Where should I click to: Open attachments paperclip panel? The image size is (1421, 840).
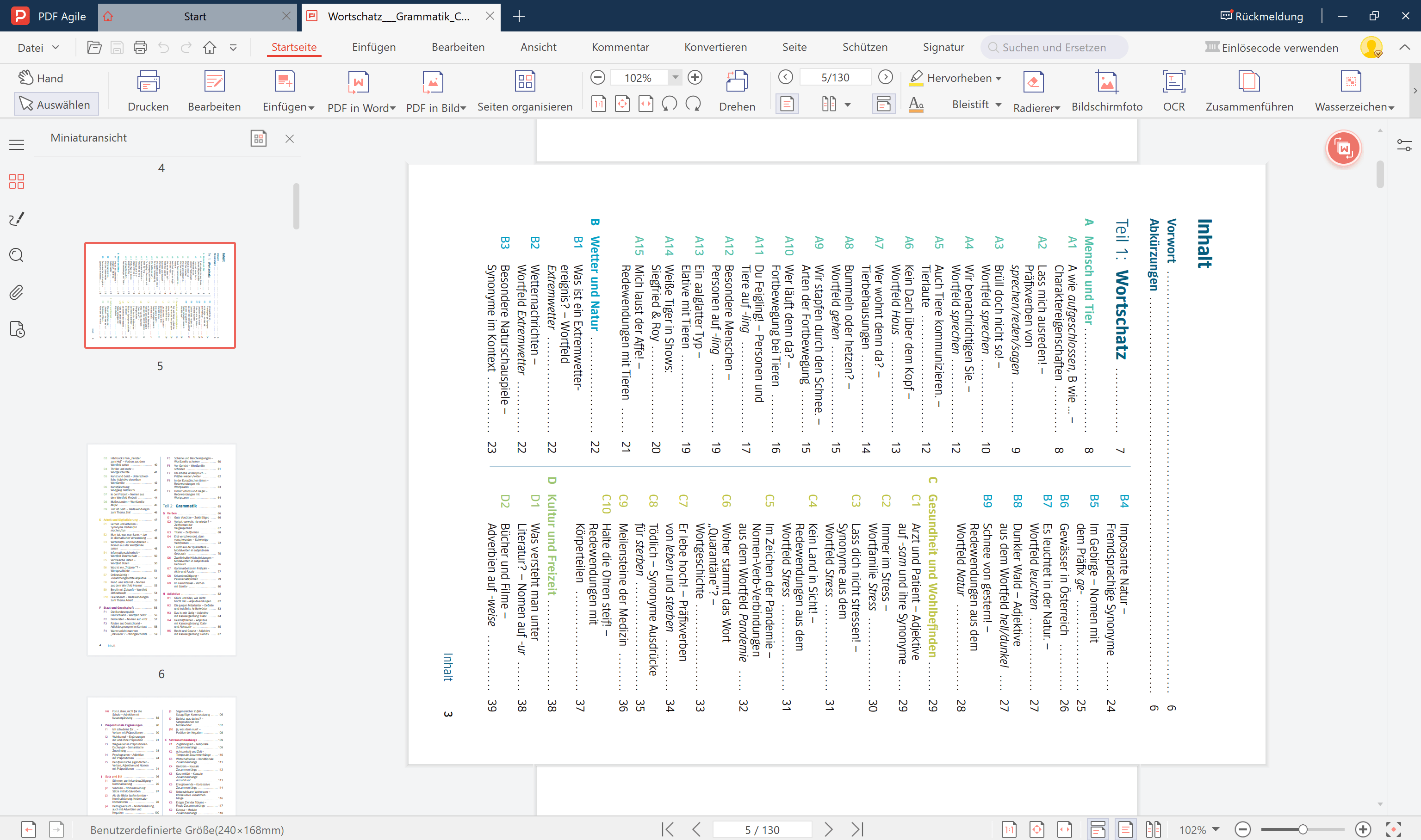pos(17,292)
